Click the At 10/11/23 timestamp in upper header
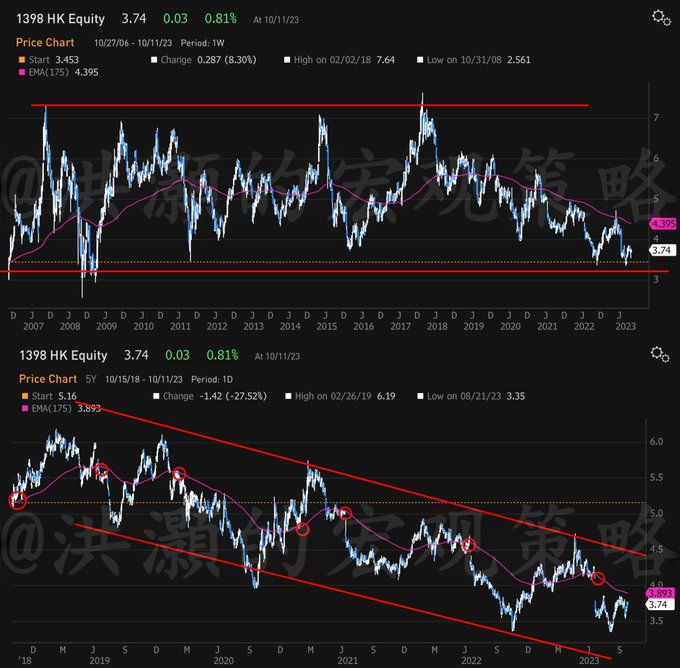Image resolution: width=680 pixels, height=668 pixels. click(x=276, y=20)
